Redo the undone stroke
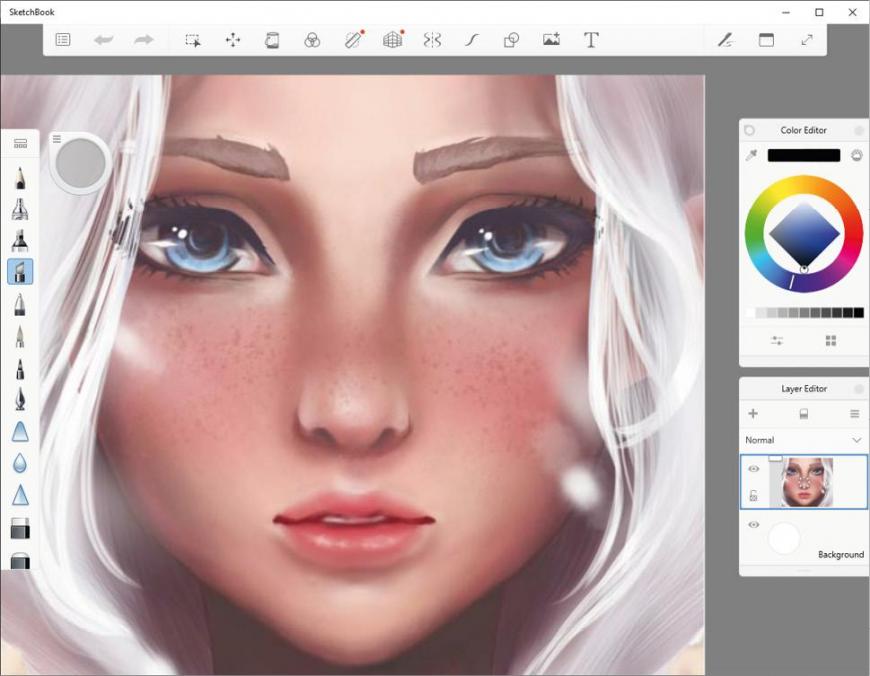 click(x=144, y=40)
